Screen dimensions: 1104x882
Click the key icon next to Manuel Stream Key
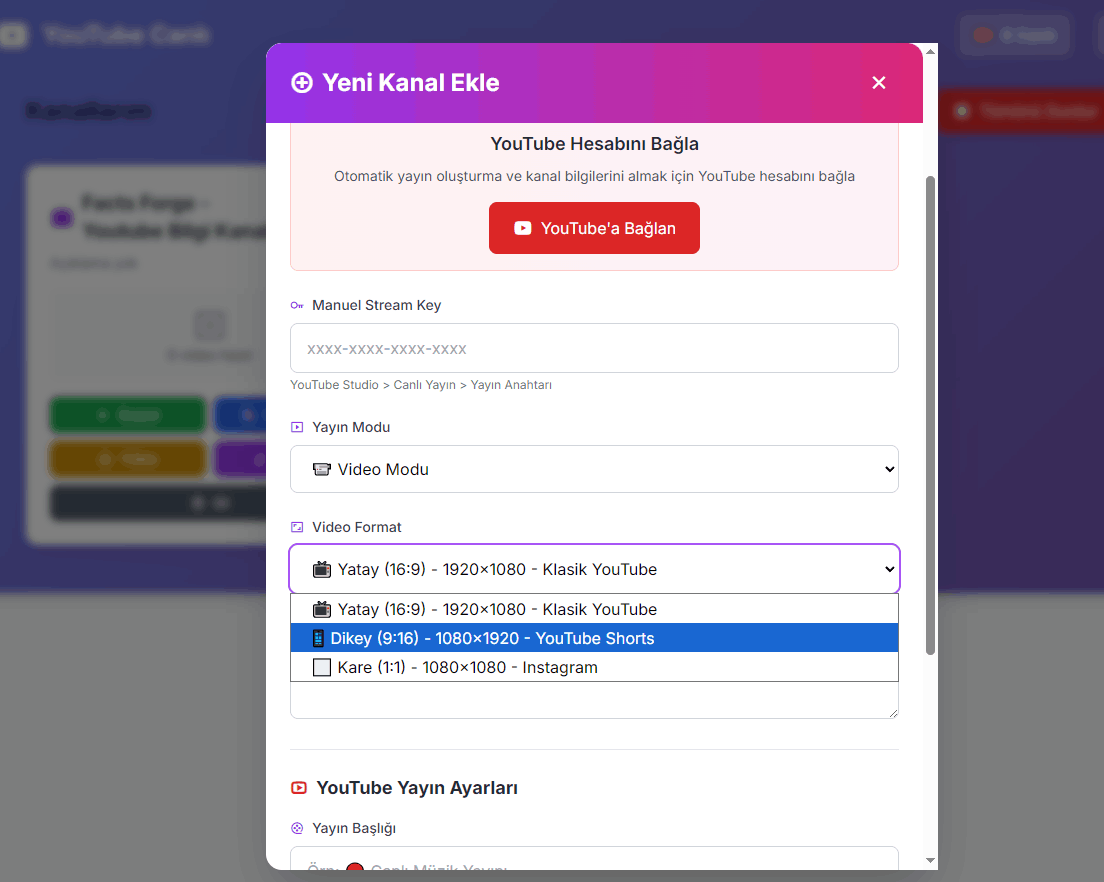297,305
